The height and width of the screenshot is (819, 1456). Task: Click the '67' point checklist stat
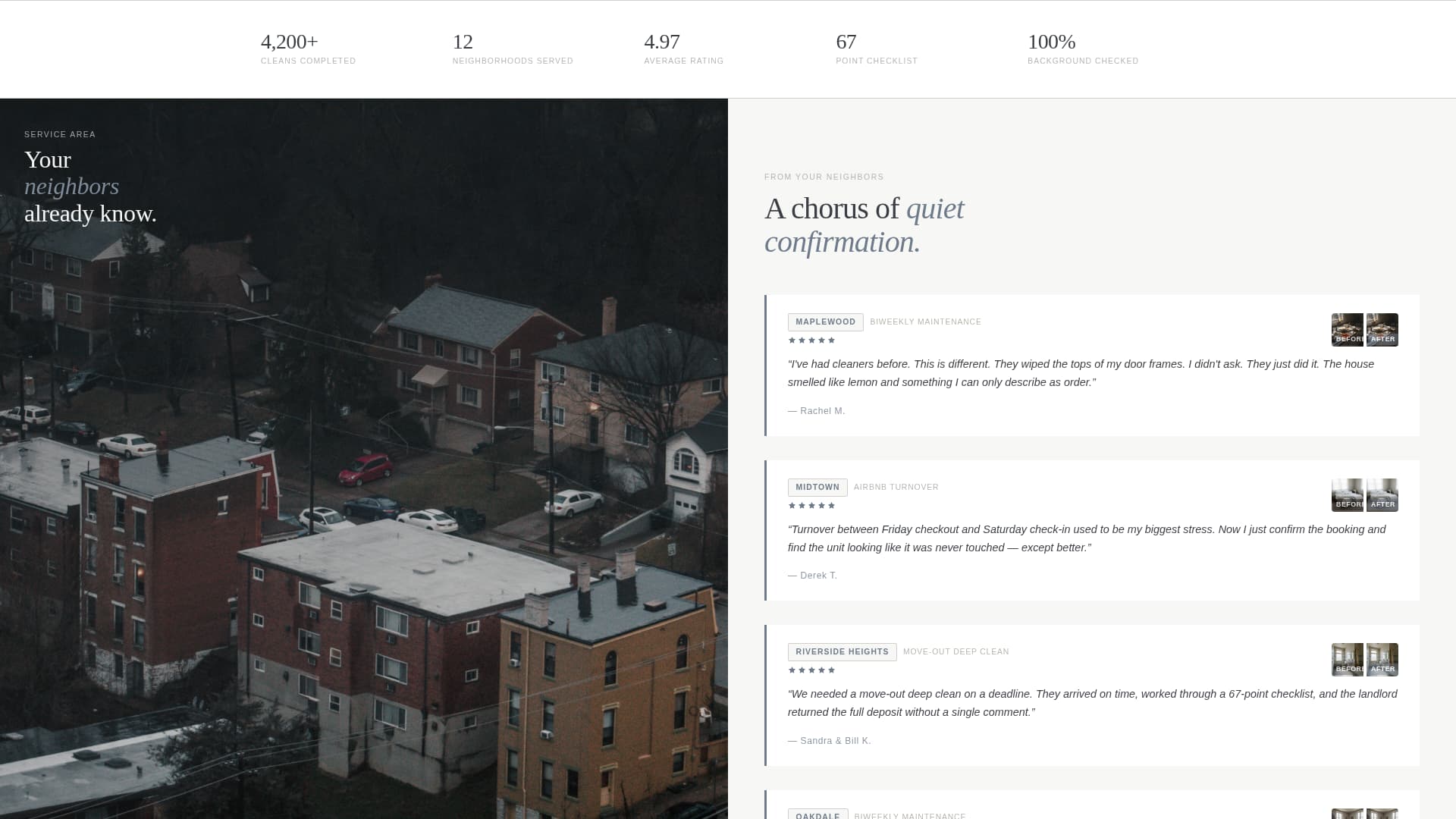pos(846,42)
